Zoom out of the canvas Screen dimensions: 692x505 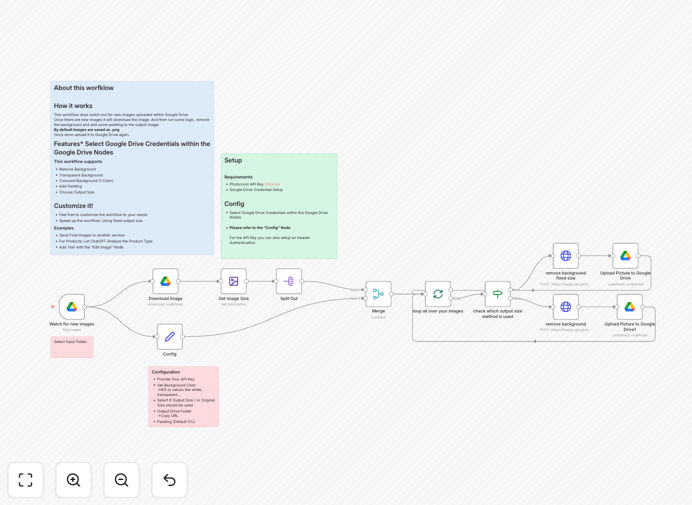pyautogui.click(x=121, y=480)
